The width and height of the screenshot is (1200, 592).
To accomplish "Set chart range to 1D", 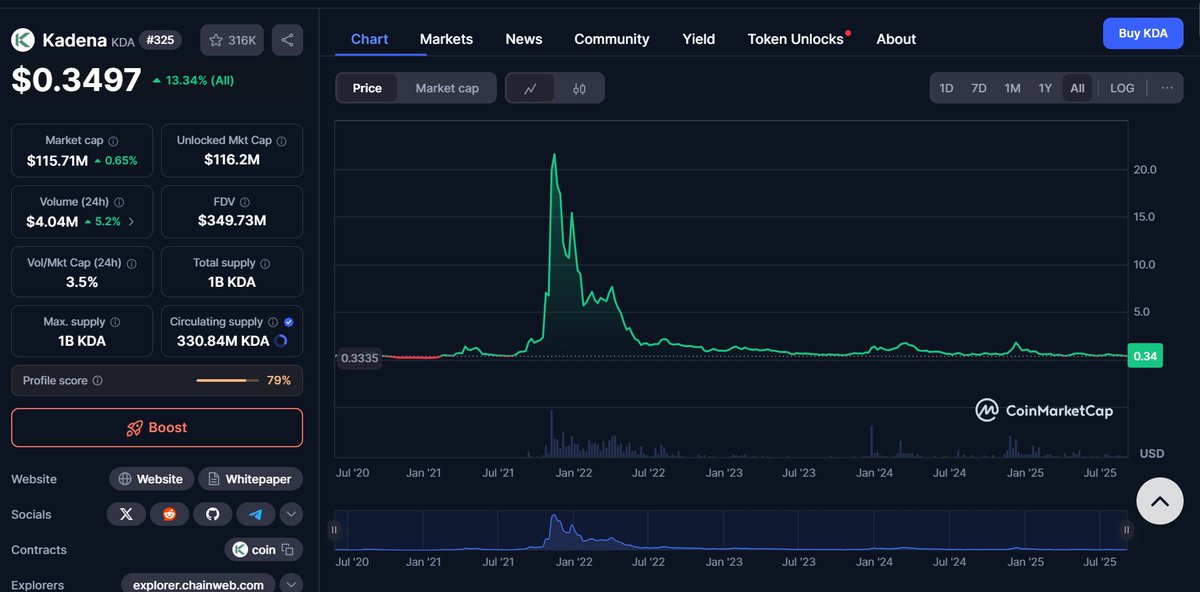I will point(946,88).
